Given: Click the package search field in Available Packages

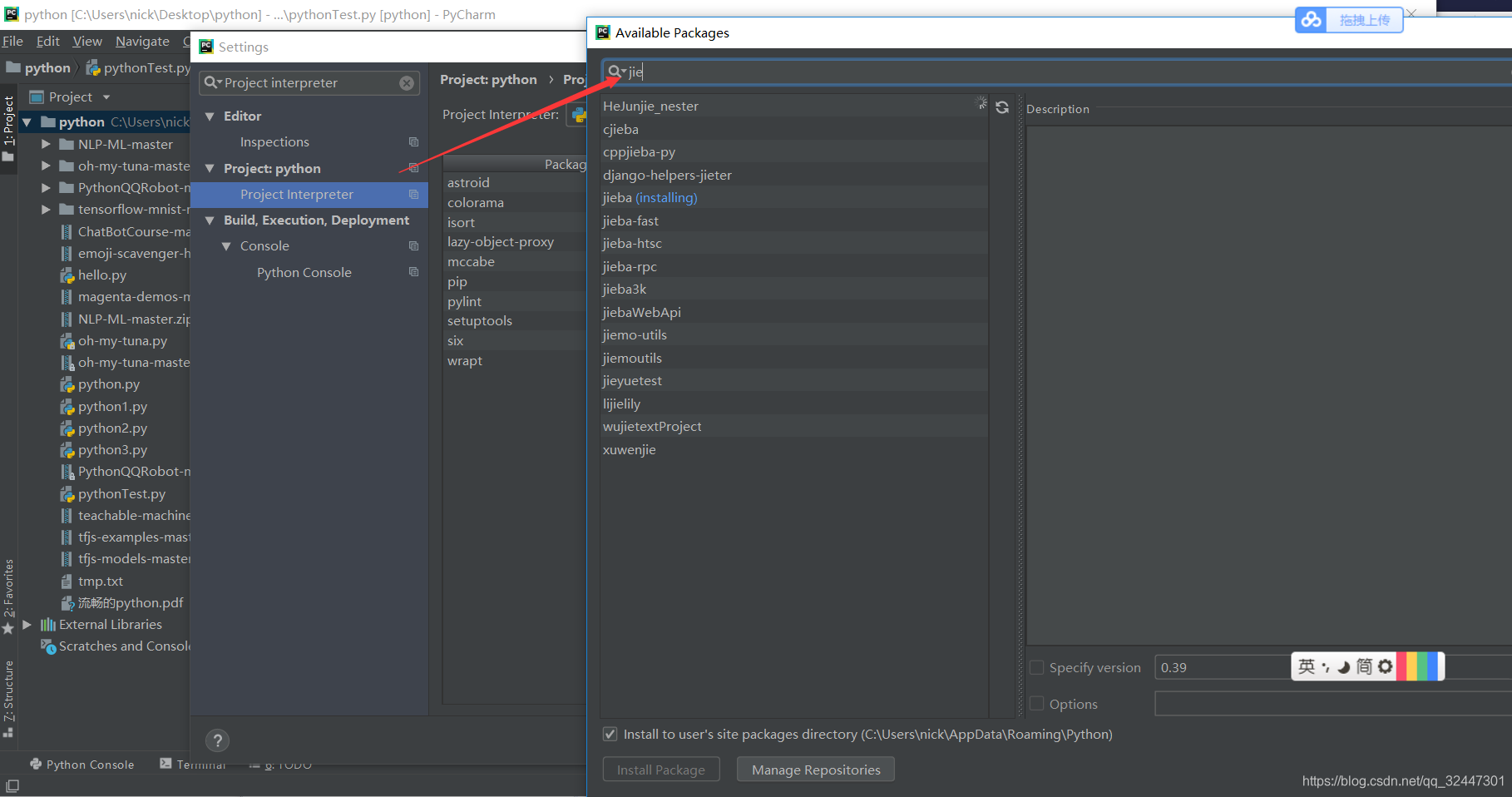Looking at the screenshot, I should (x=1056, y=72).
